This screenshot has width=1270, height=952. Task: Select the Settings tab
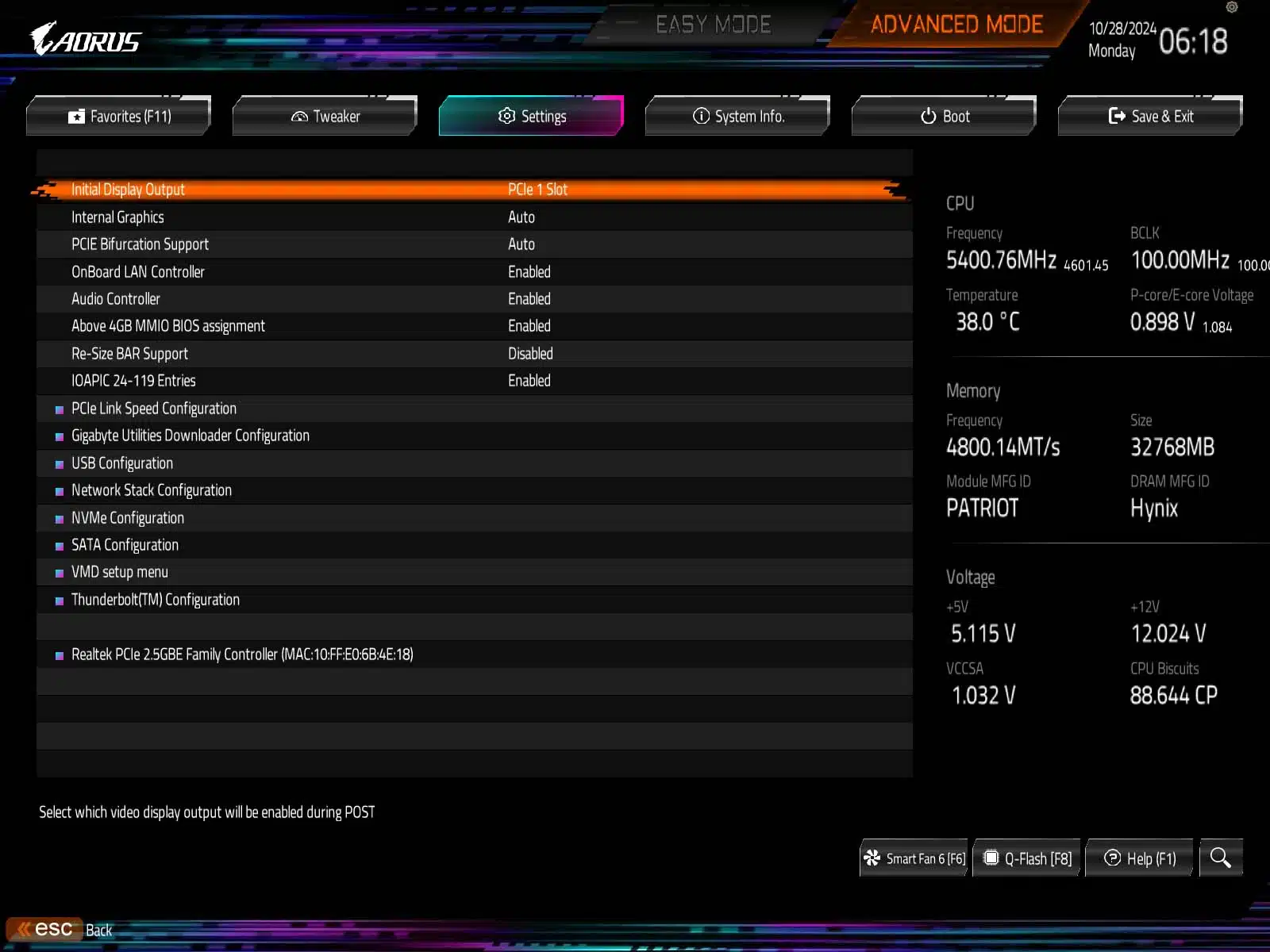532,116
